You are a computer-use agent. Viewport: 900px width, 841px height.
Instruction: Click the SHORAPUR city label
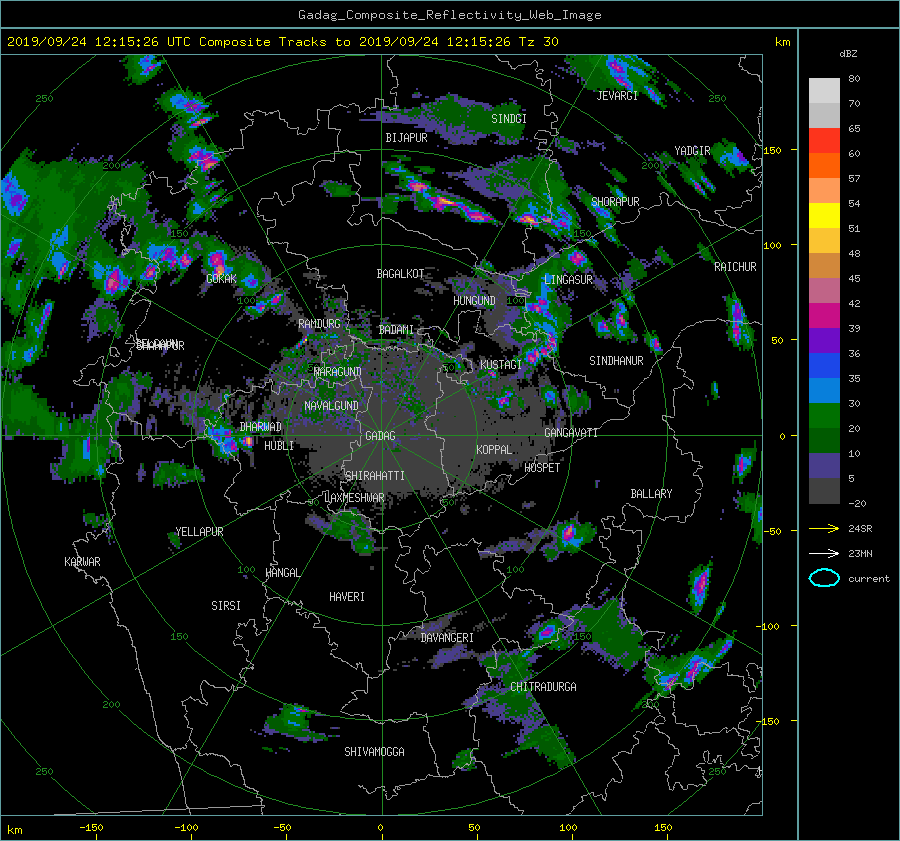point(615,202)
